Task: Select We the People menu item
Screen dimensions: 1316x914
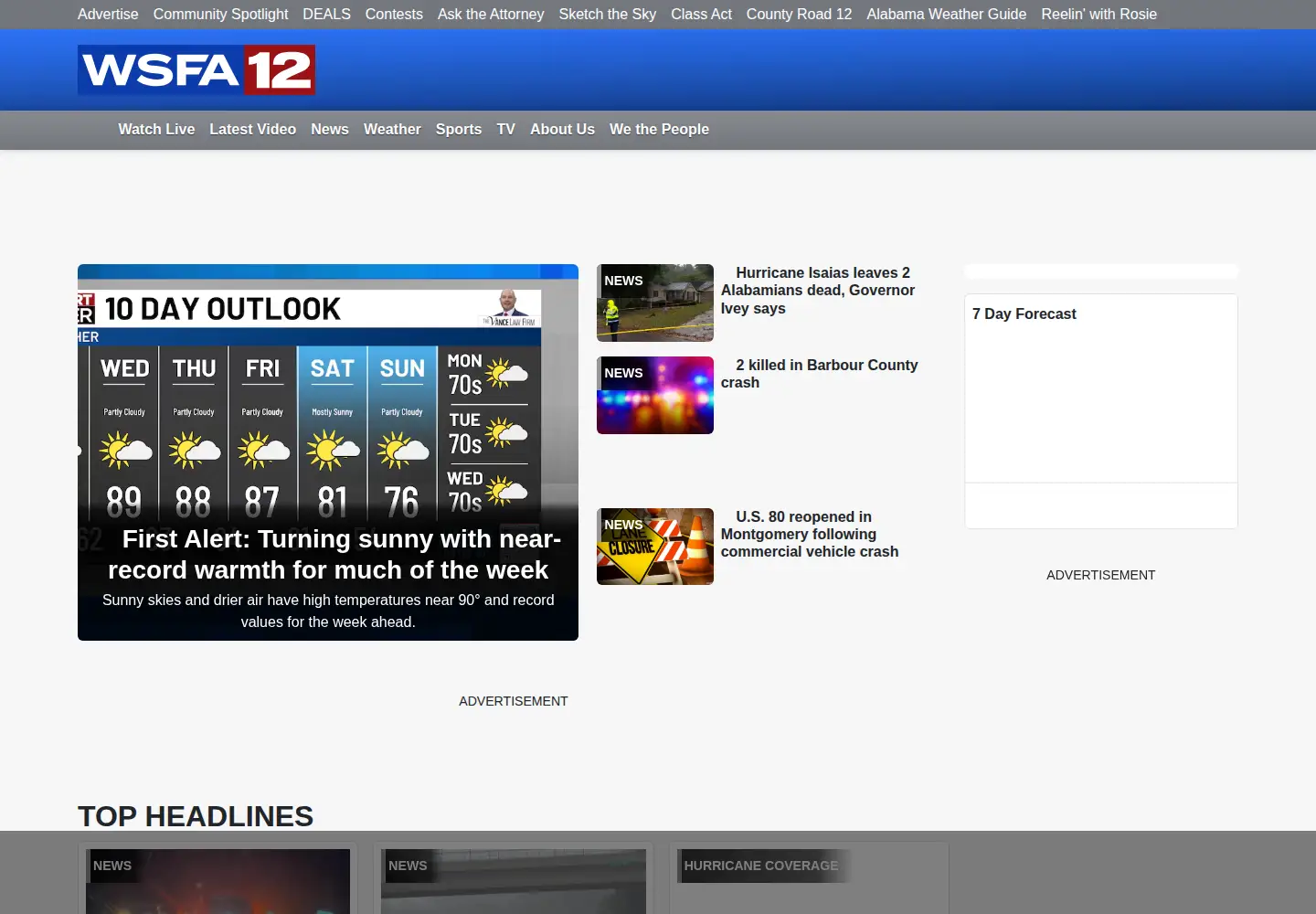Action: pyautogui.click(x=659, y=130)
